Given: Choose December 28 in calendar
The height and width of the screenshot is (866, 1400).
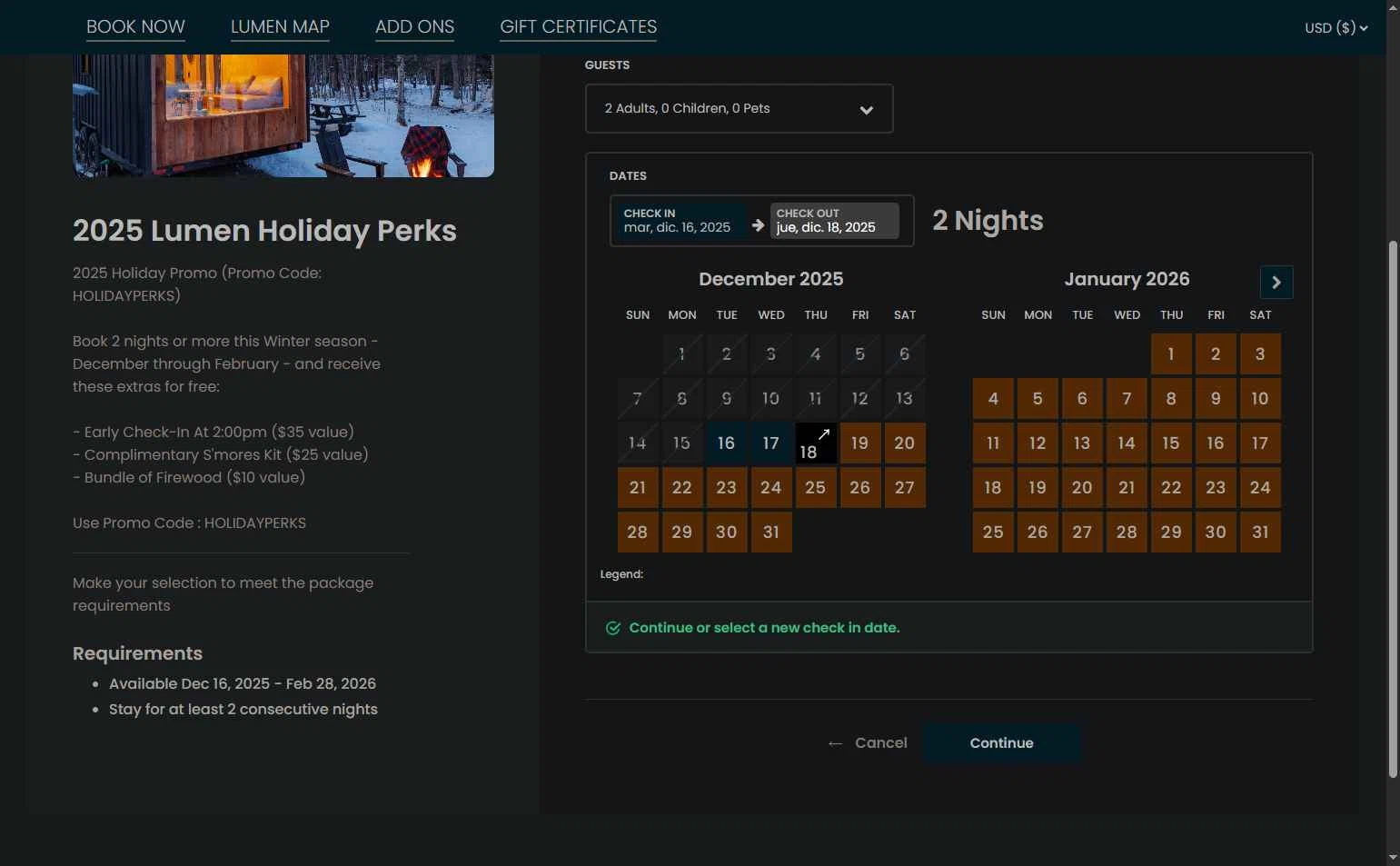Looking at the screenshot, I should point(638,533).
